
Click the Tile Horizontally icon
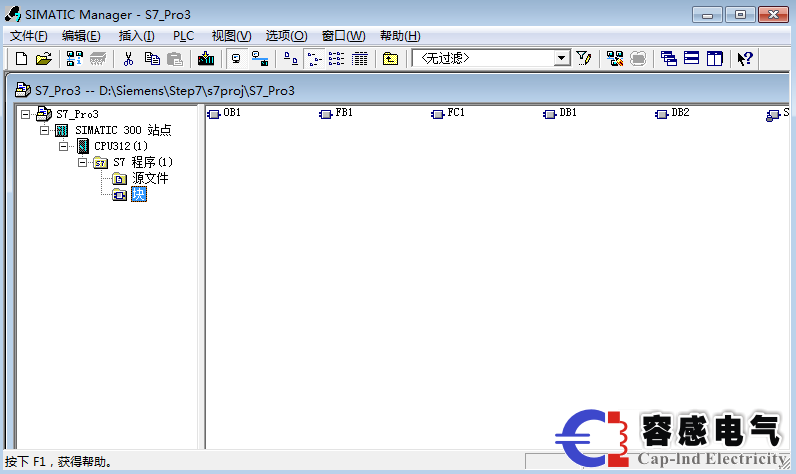(691, 59)
